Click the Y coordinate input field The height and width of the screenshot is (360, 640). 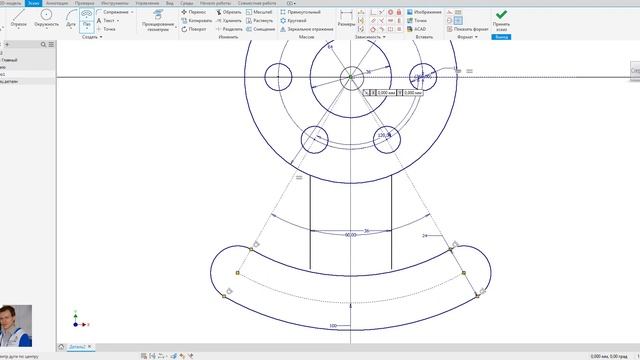tap(413, 93)
